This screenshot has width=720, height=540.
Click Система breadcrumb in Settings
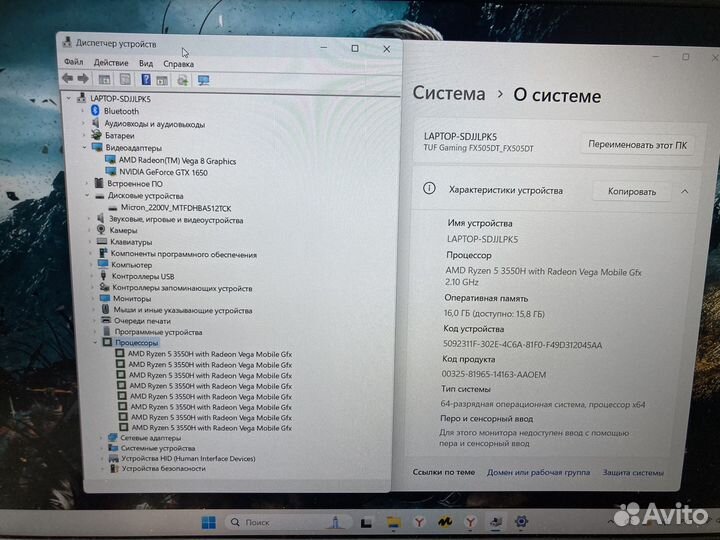tap(449, 94)
